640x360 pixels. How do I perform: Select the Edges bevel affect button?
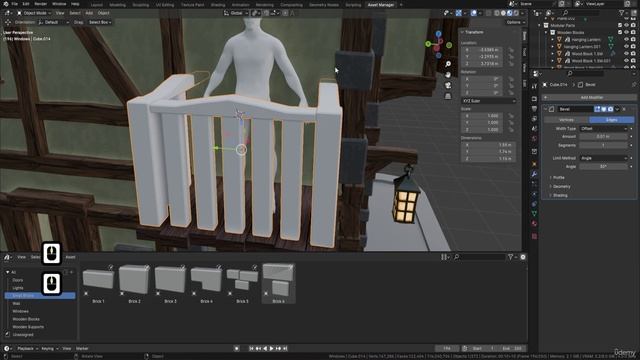[x=611, y=120]
